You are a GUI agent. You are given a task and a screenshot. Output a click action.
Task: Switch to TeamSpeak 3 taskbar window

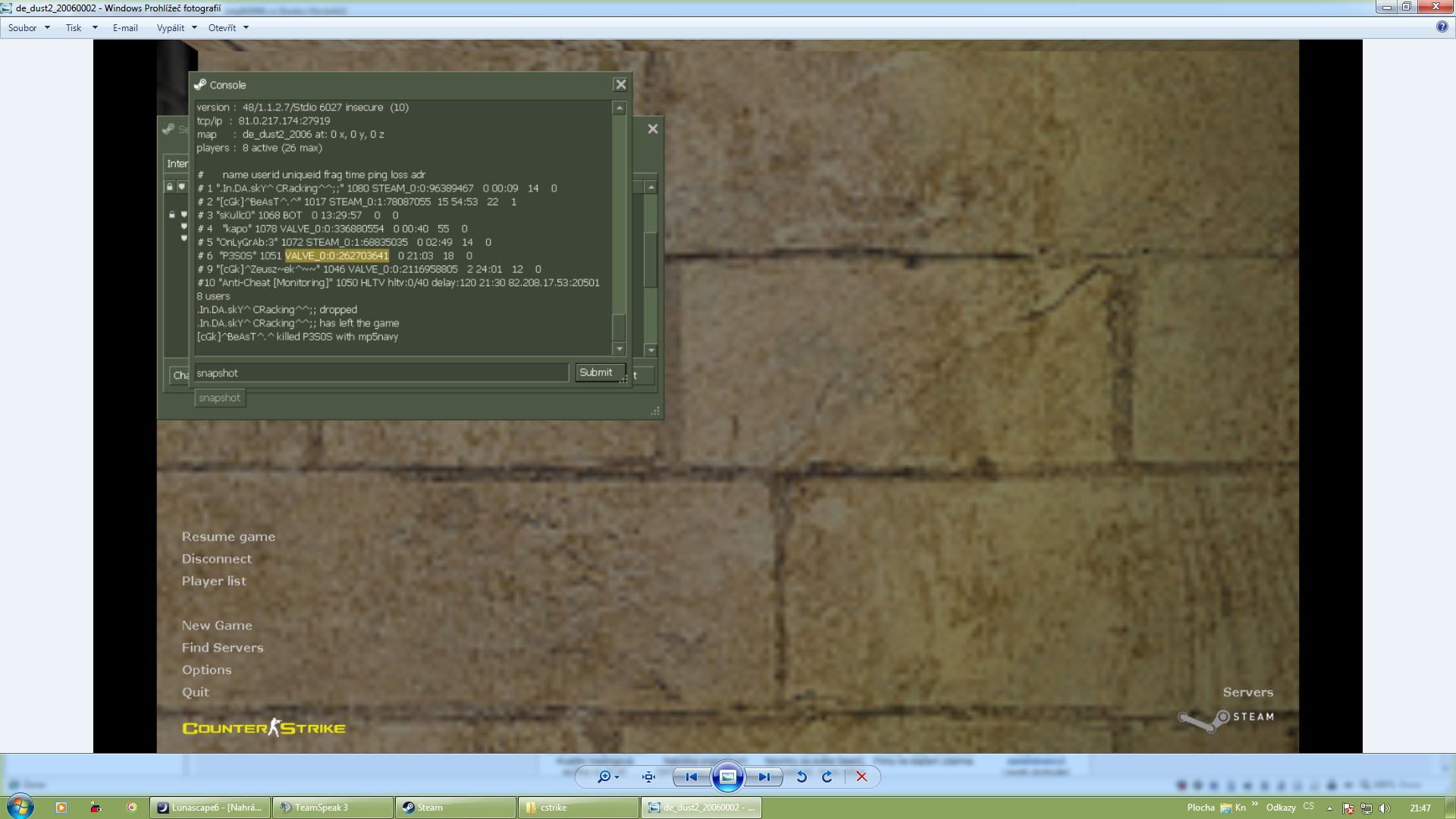[333, 808]
